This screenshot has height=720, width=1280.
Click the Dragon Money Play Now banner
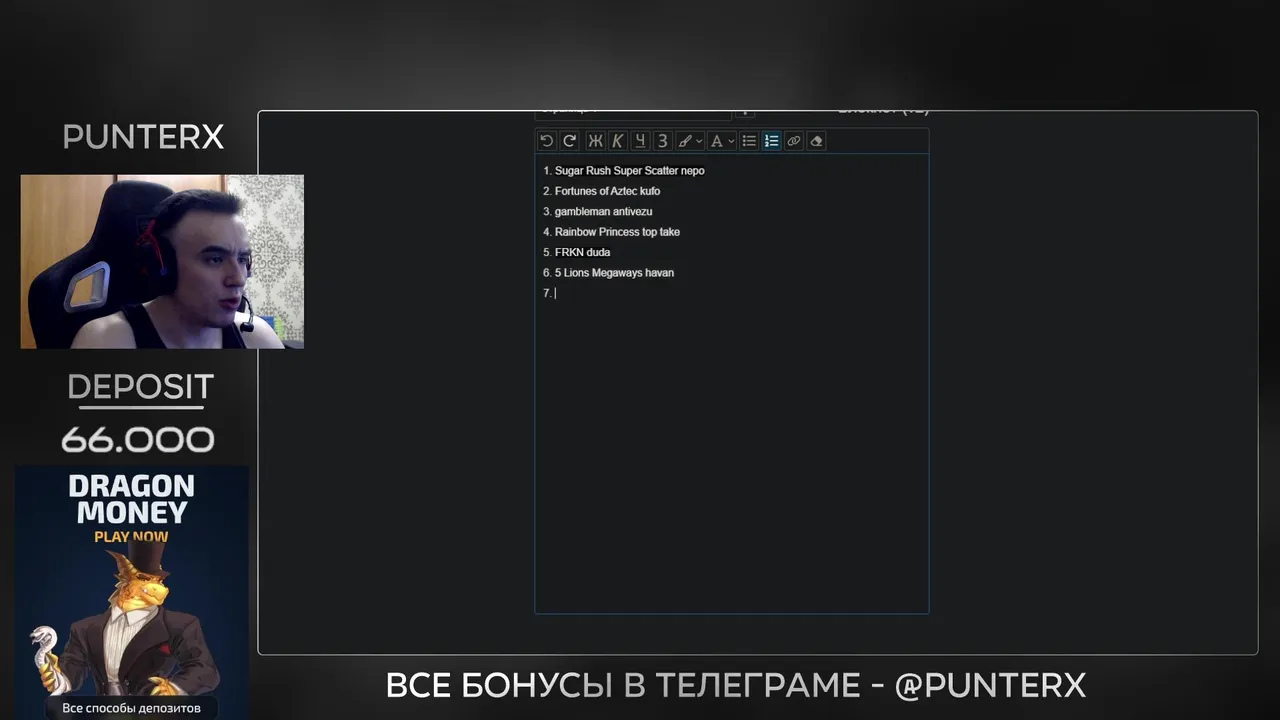[x=131, y=592]
